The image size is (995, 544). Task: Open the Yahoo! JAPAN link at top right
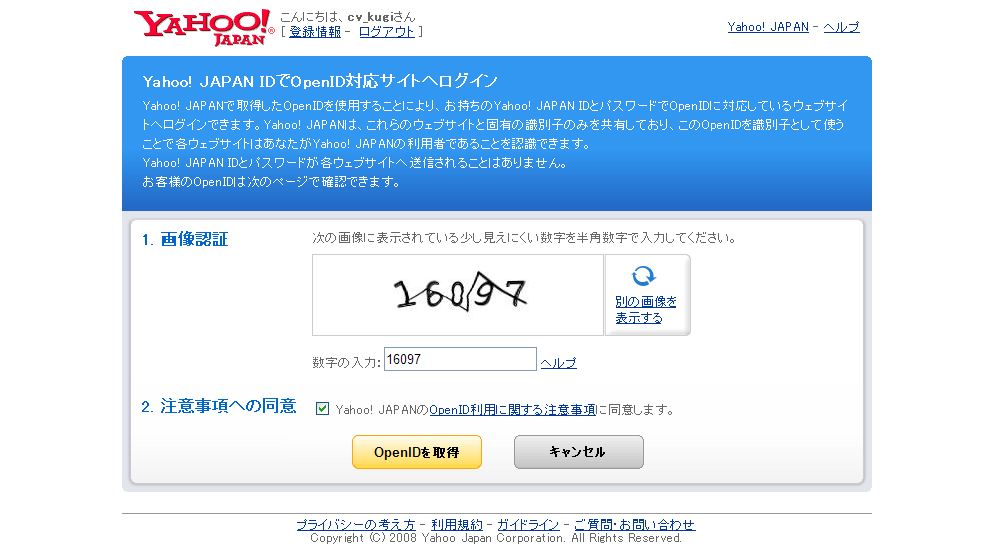click(768, 27)
